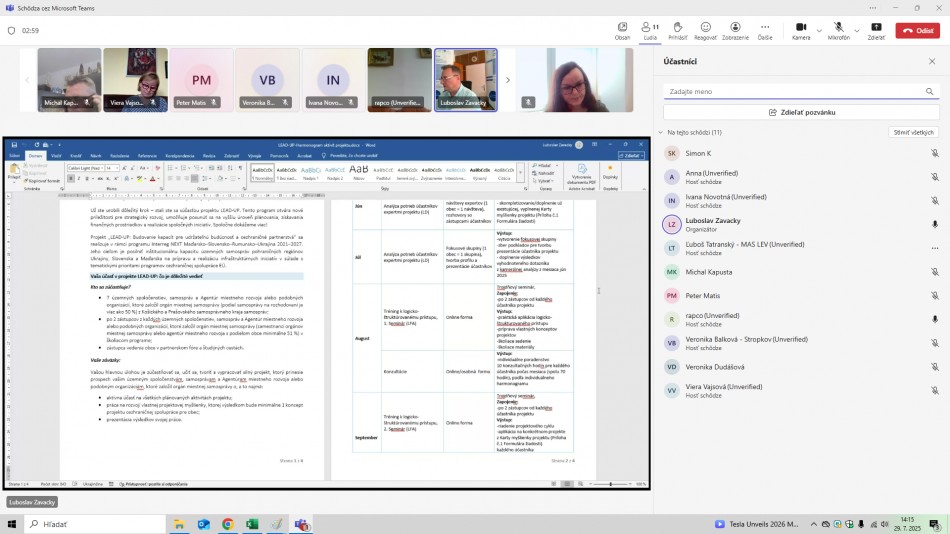Viewport: 950px width, 534px height.
Task: Click the mic icon in Ivana Novotná's row
Action: coord(935,201)
